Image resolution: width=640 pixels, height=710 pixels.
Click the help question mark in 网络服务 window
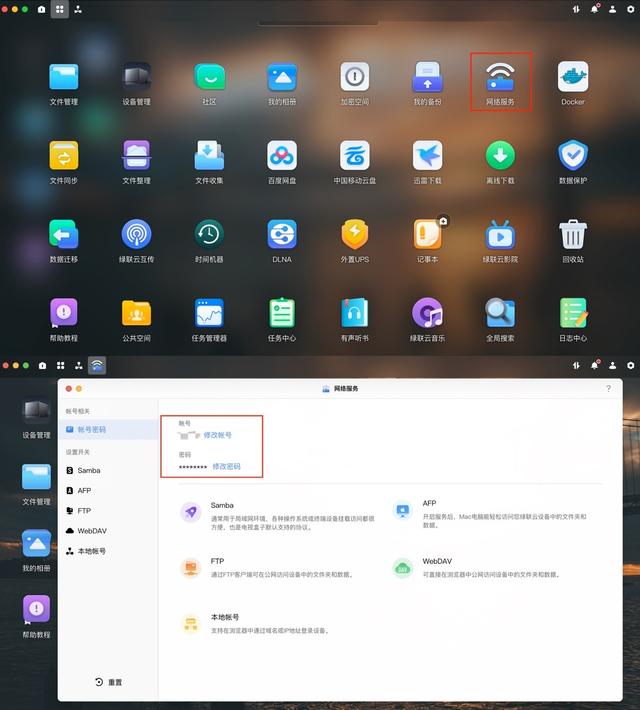tap(608, 389)
